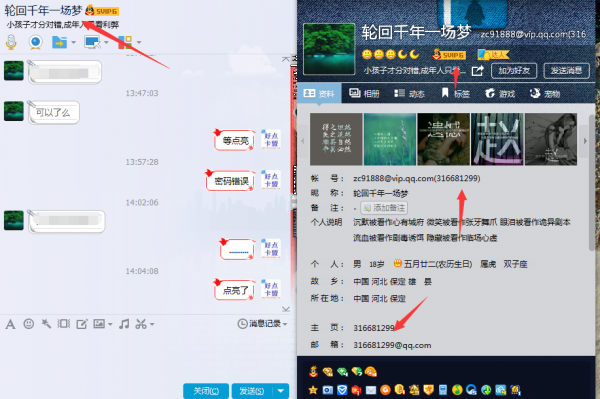The image size is (600, 399).
Task: Open the emoji picker in the chat toolbar
Action: (29, 324)
